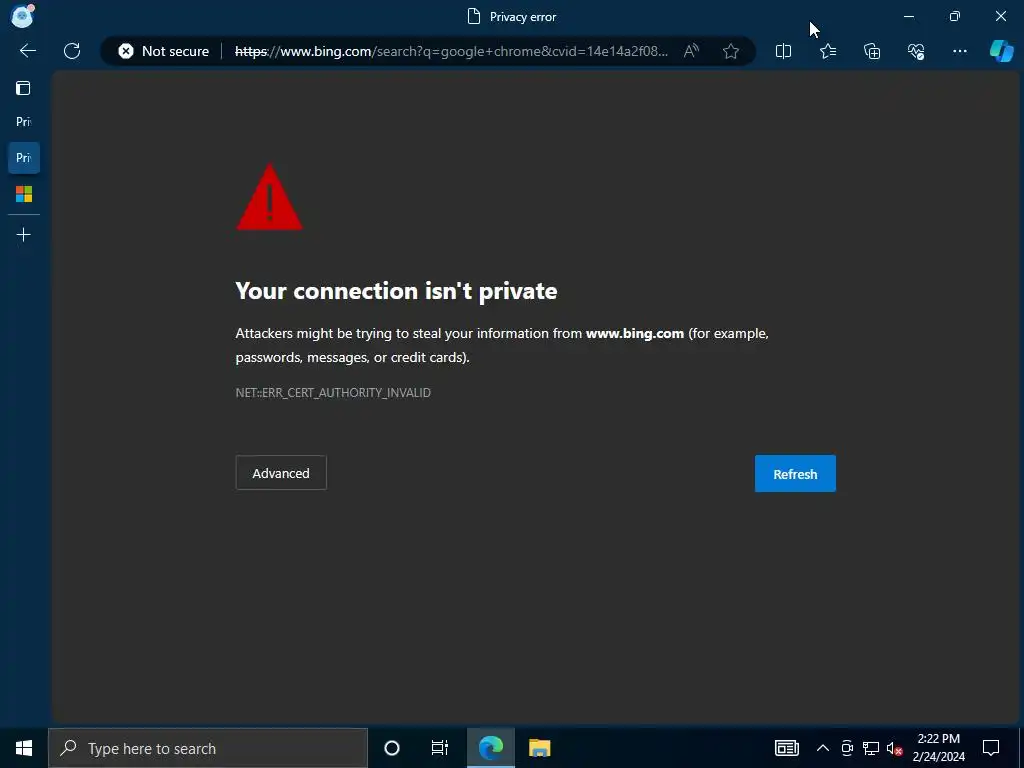Click the NET::ERR_CERT_AUTHORITY_INVALID error code
The height and width of the screenshot is (768, 1024).
(x=333, y=392)
